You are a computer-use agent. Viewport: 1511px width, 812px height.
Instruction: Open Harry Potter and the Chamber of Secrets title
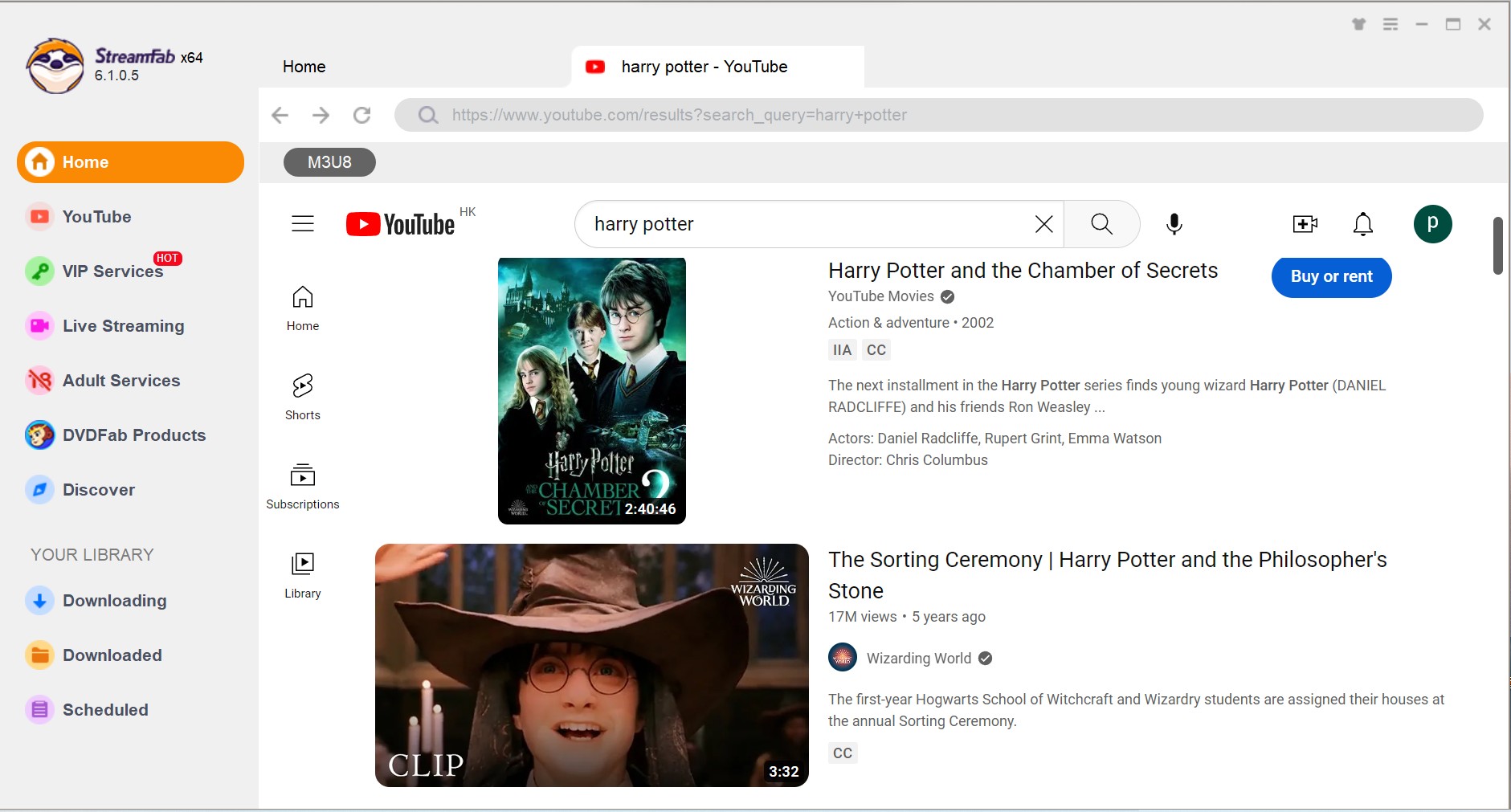(x=1023, y=271)
